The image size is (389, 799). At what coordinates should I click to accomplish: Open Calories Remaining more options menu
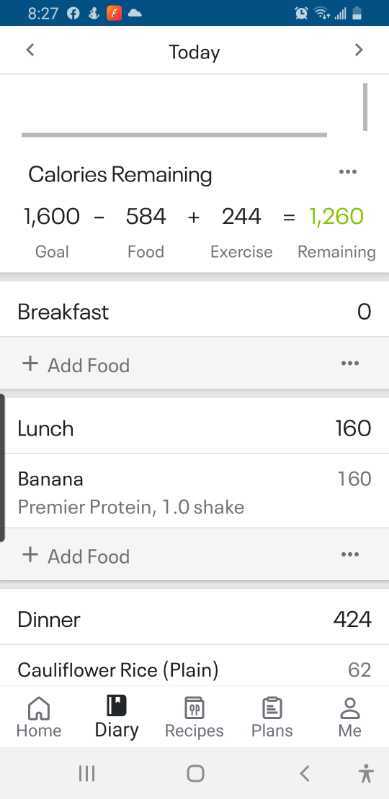348,172
